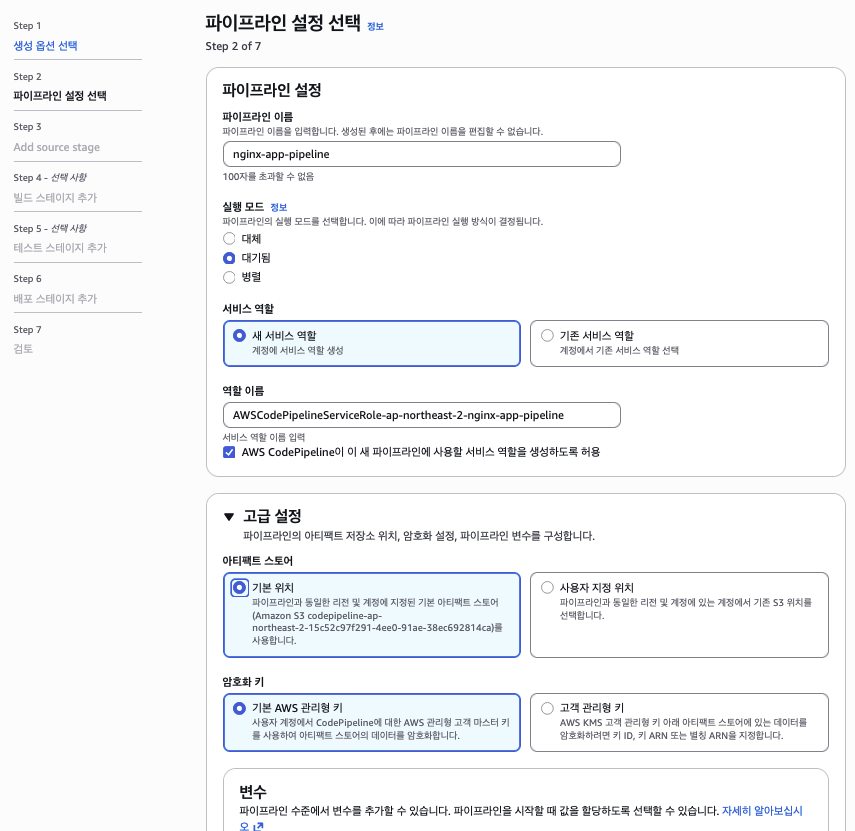
Task: Select 사용자 지정 위치 artifact store
Action: tap(547, 588)
